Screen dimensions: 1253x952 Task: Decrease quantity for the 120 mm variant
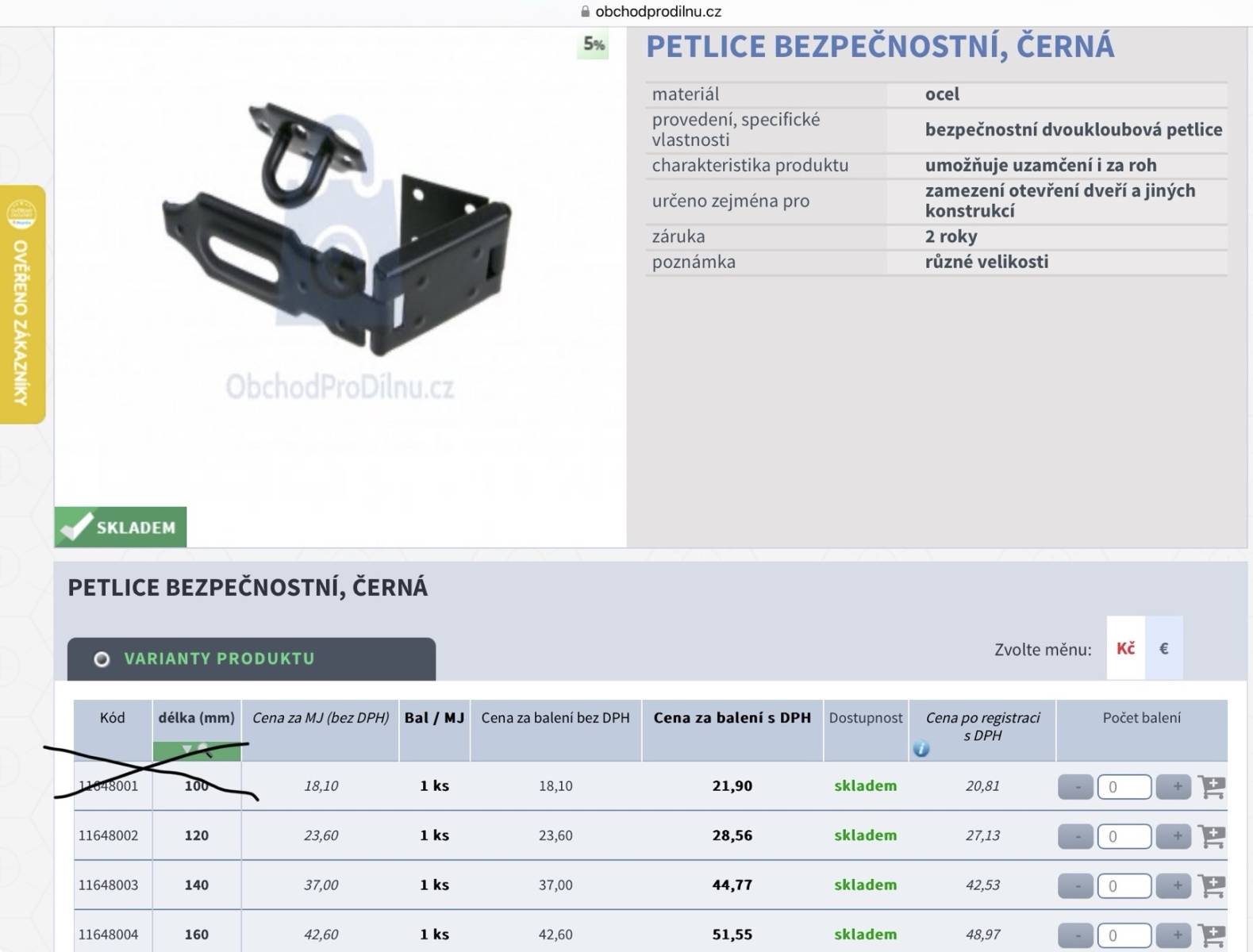point(1075,836)
